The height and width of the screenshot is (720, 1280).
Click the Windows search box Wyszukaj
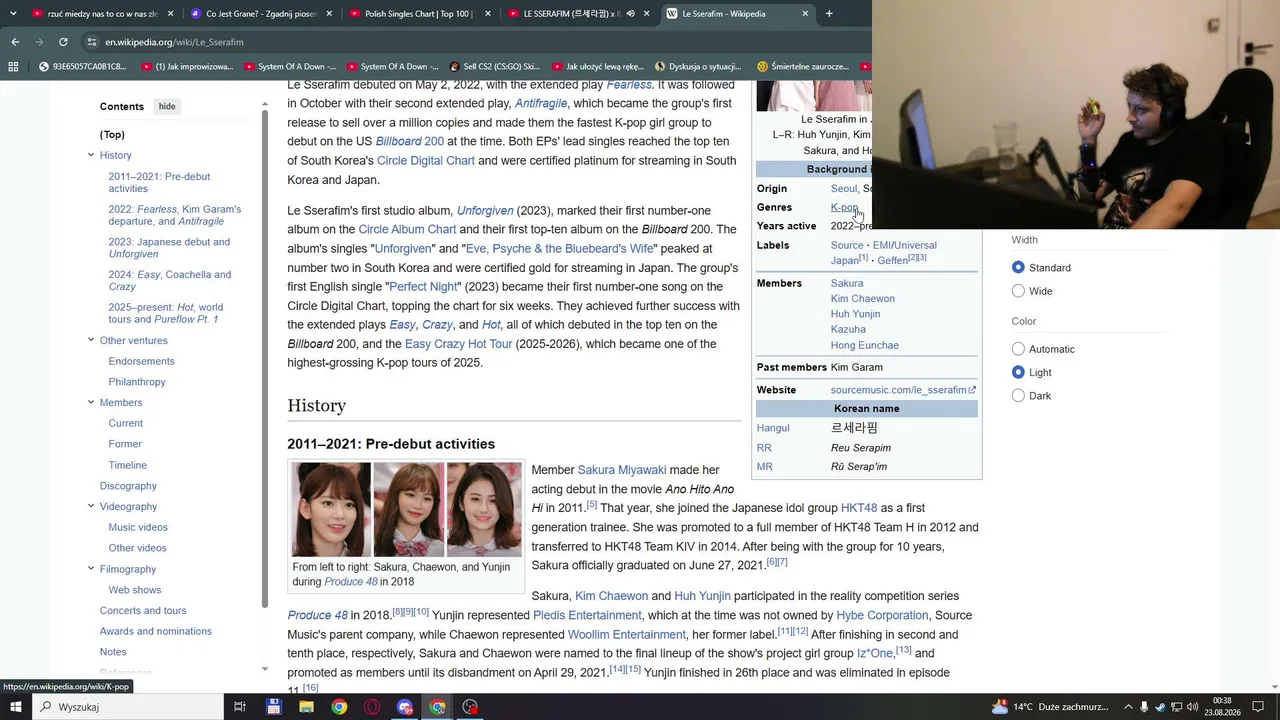coord(128,707)
